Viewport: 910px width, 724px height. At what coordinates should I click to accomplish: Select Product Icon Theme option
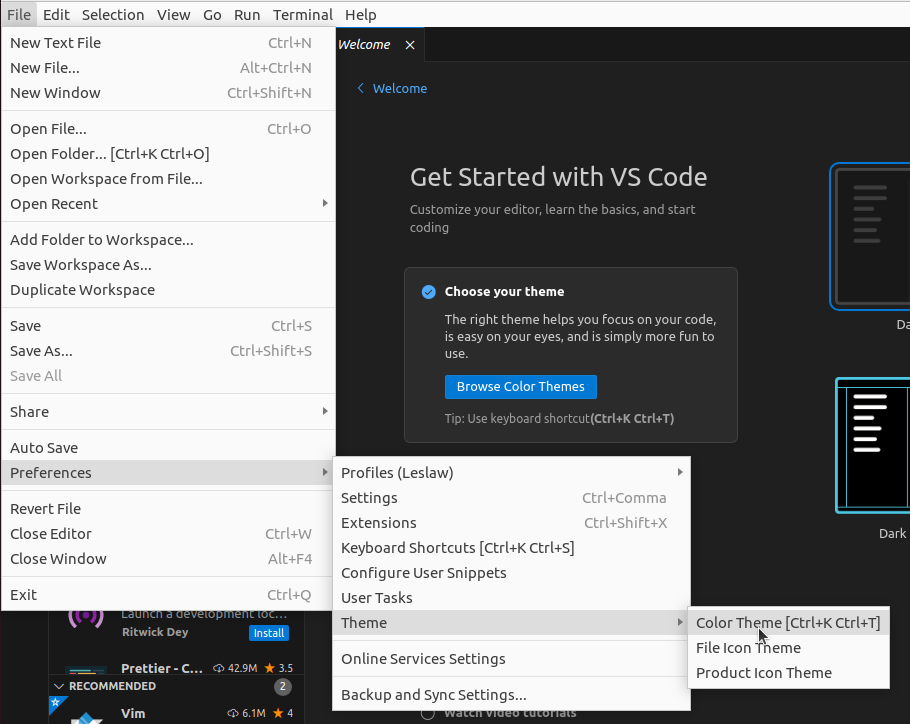[x=788, y=672]
